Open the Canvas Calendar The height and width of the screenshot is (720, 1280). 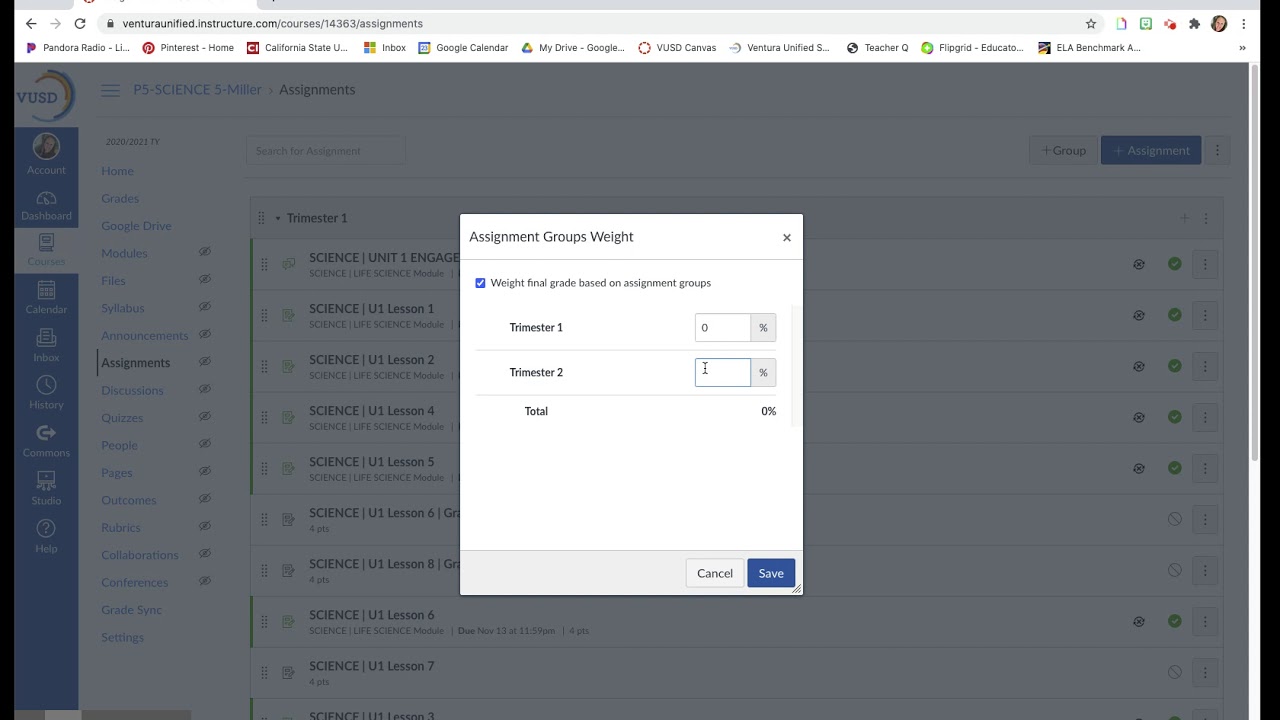coord(46,298)
